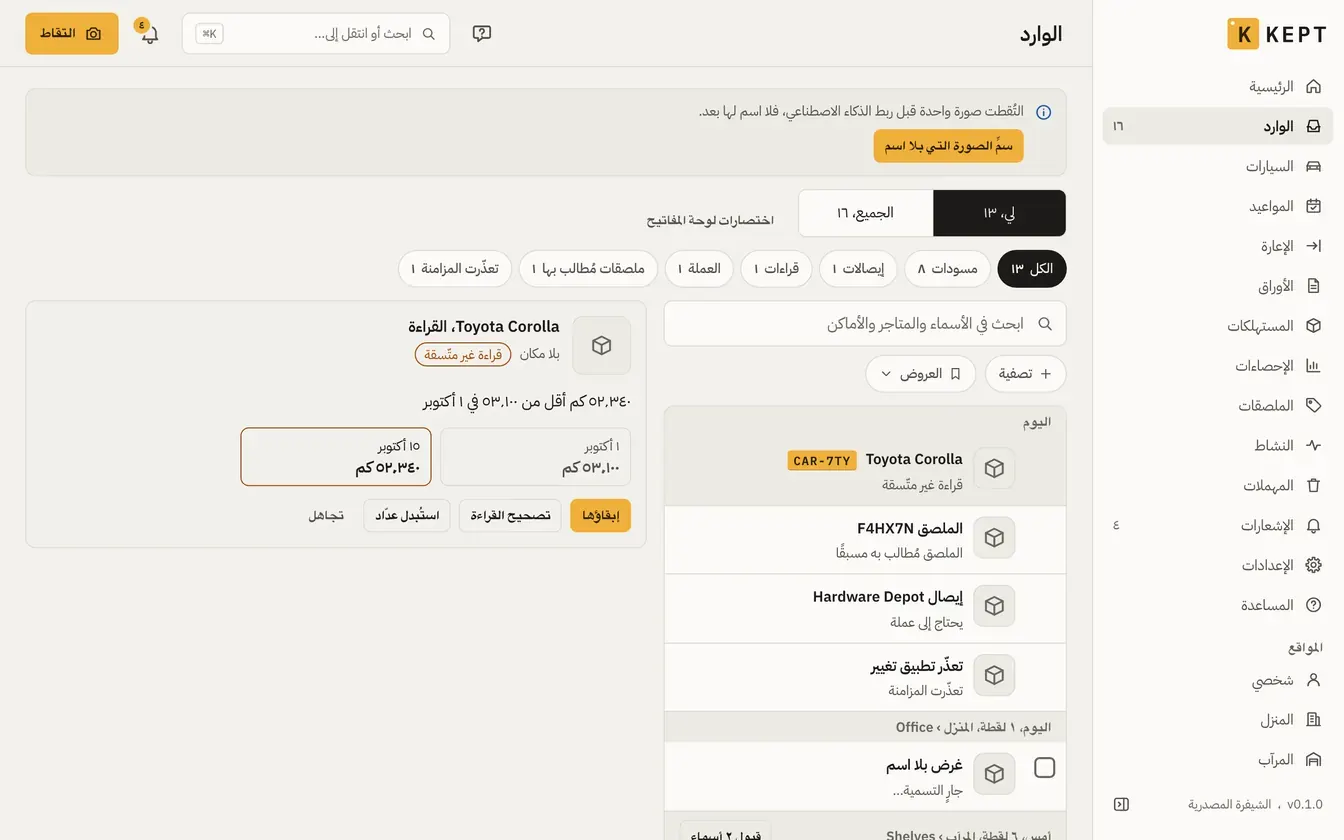Filter by مسودات ٨ drafts
1344x840 pixels.
click(948, 269)
